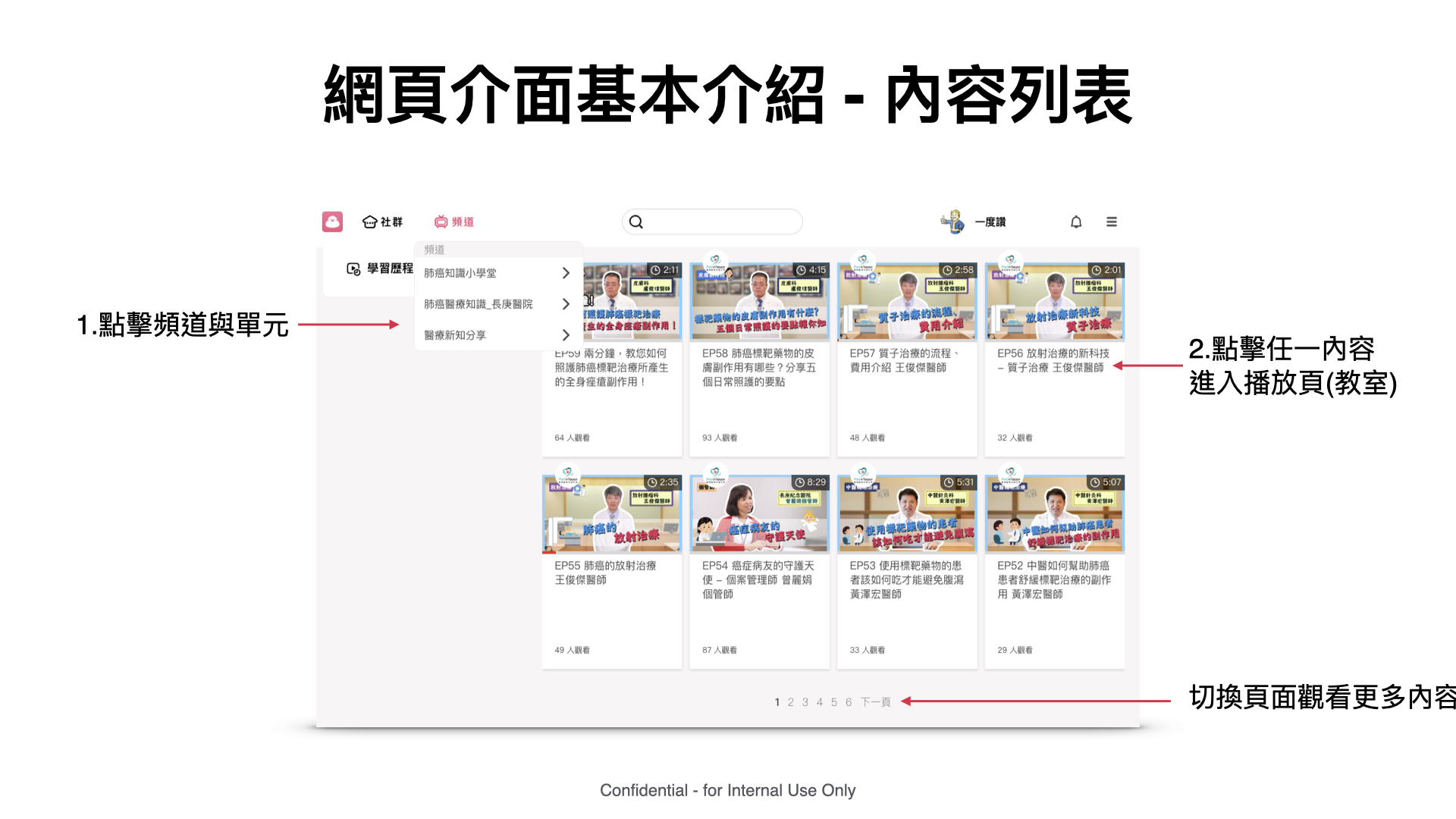This screenshot has width=1456, height=819.
Task: Focus the search input field
Action: 720,221
